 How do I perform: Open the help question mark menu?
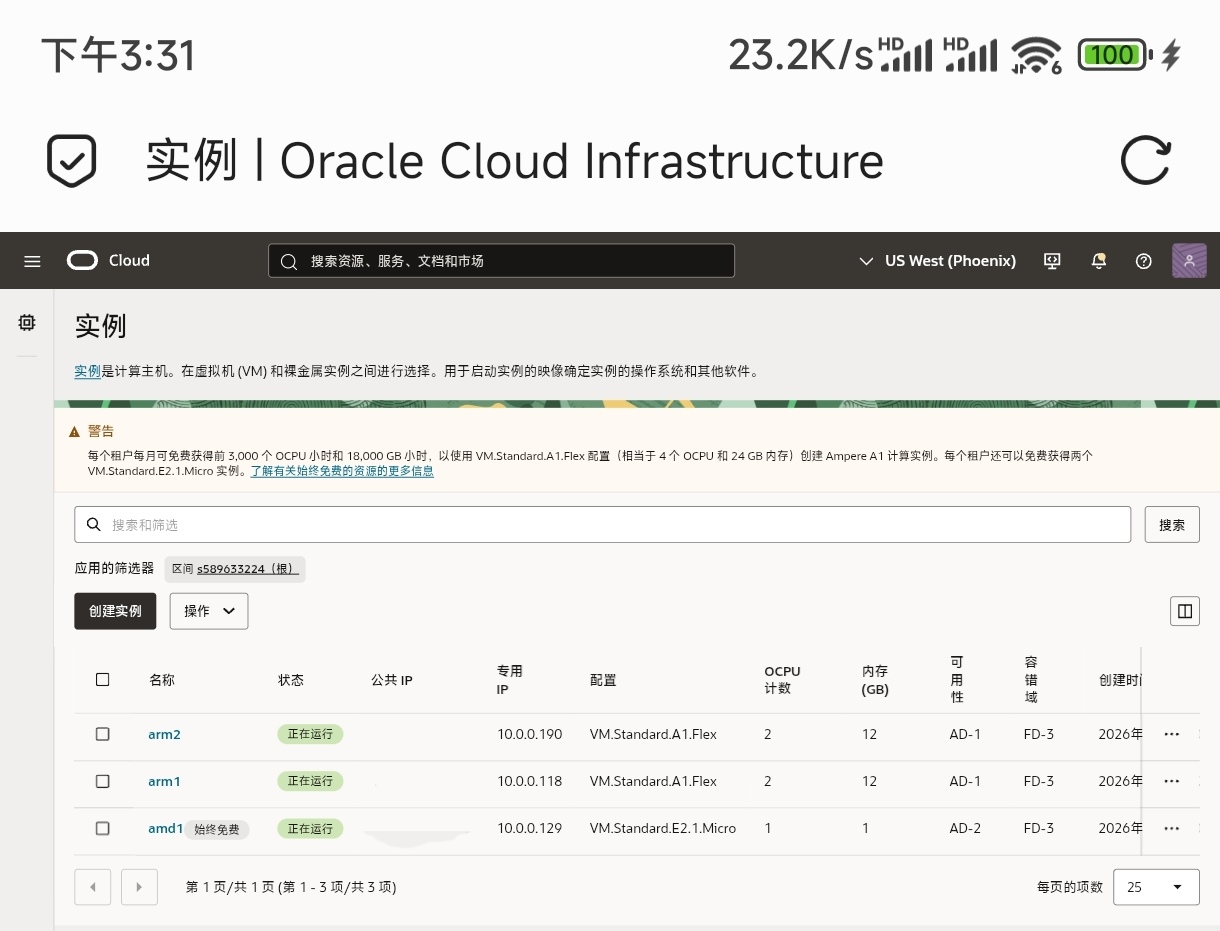click(1144, 261)
